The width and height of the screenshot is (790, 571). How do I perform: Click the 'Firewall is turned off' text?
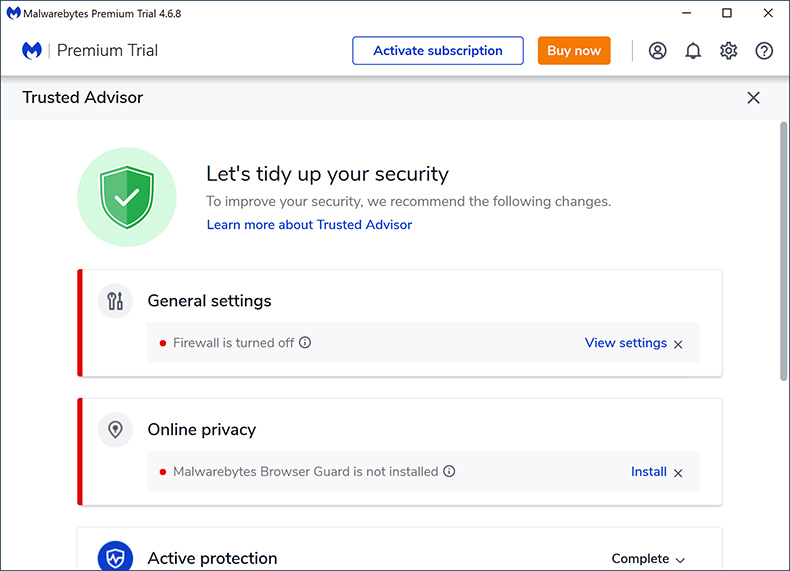pos(234,343)
